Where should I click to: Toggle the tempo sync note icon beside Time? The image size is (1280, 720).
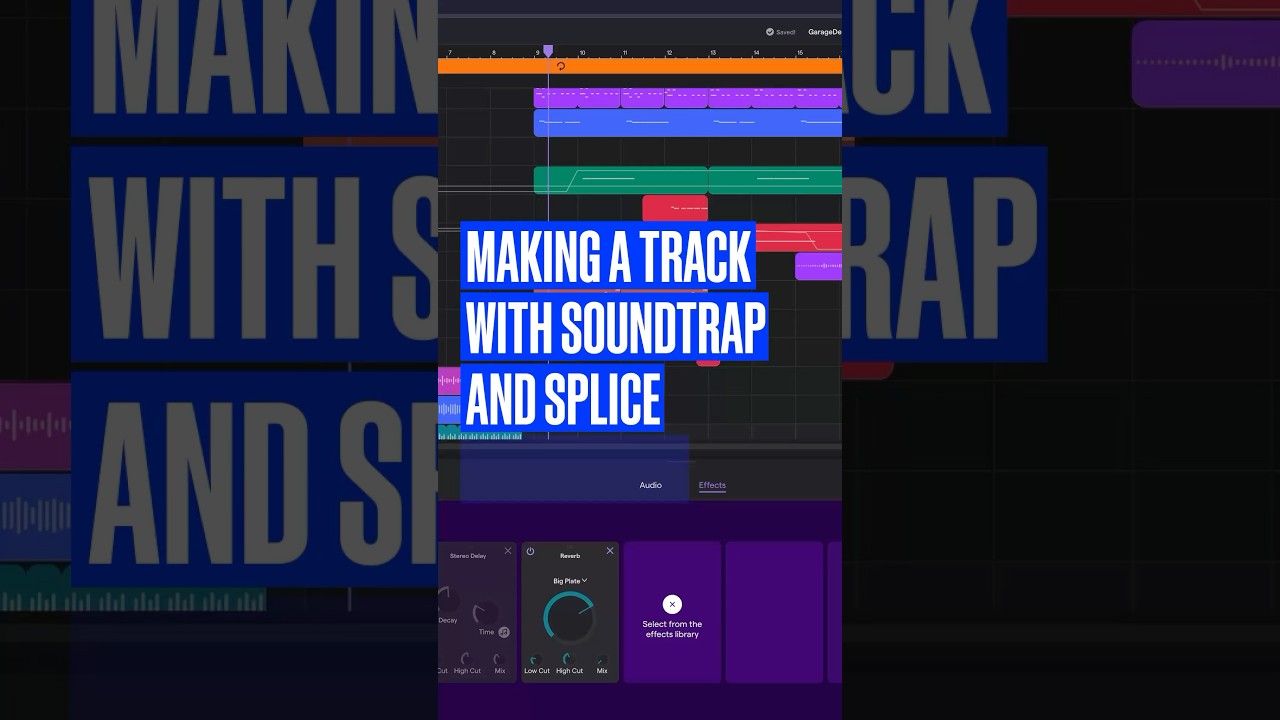(504, 632)
